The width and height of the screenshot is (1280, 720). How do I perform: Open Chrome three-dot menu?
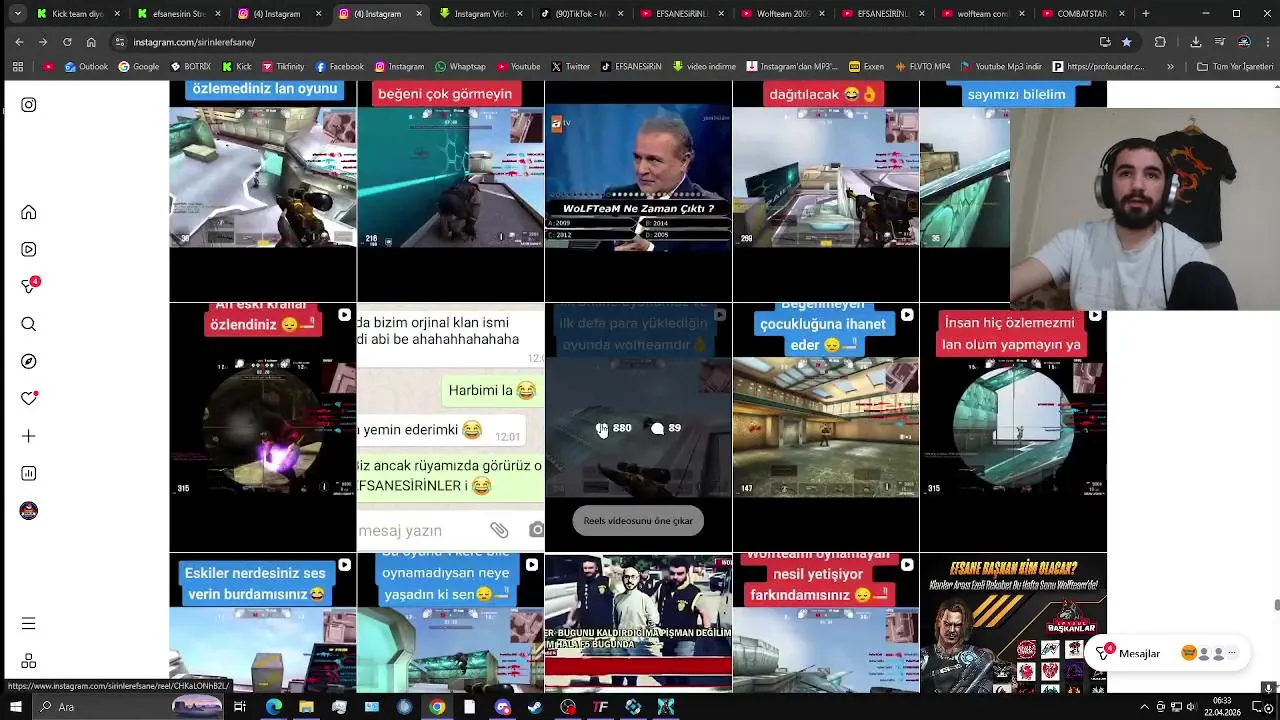click(x=1268, y=42)
